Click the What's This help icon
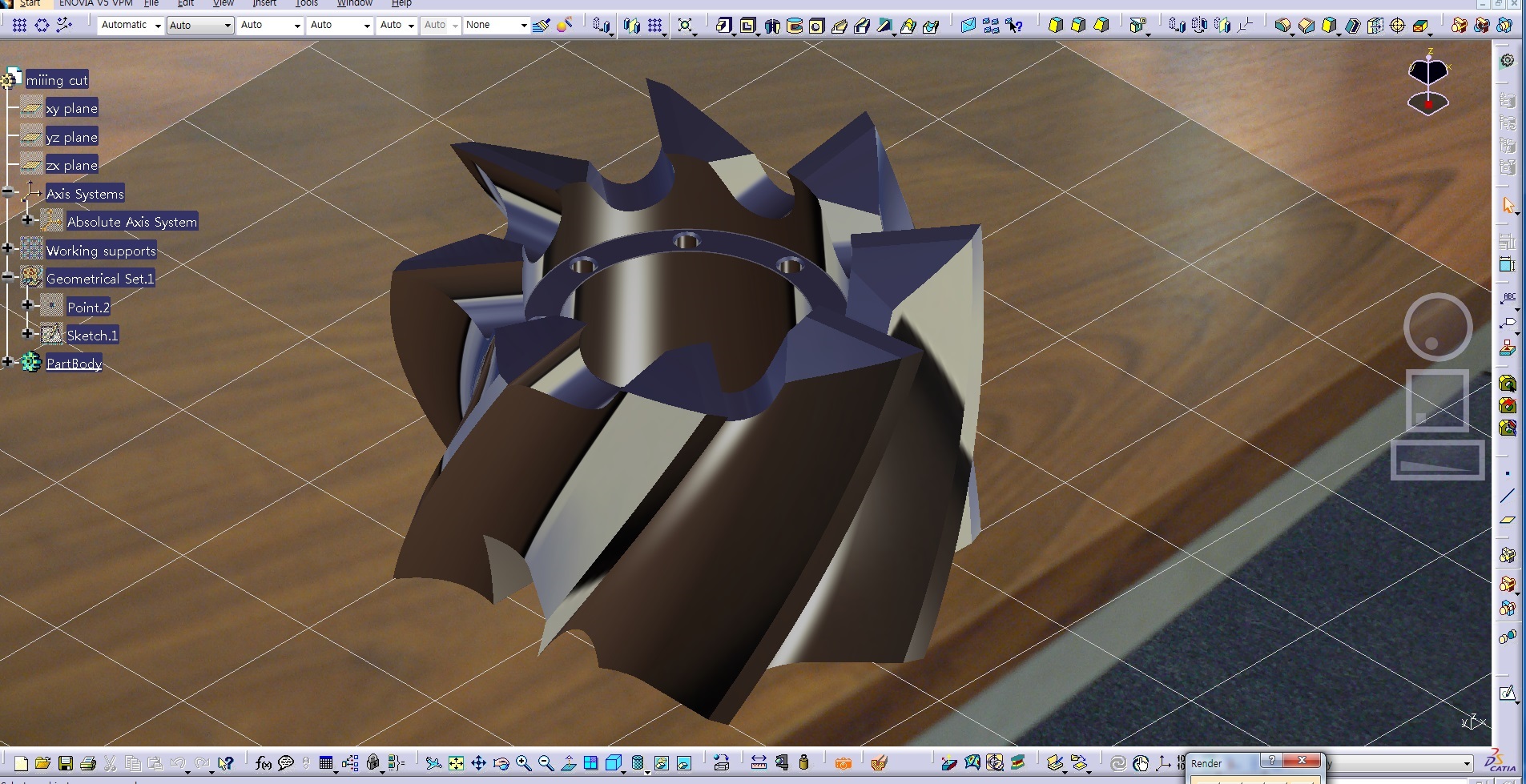1526x784 pixels. click(226, 763)
